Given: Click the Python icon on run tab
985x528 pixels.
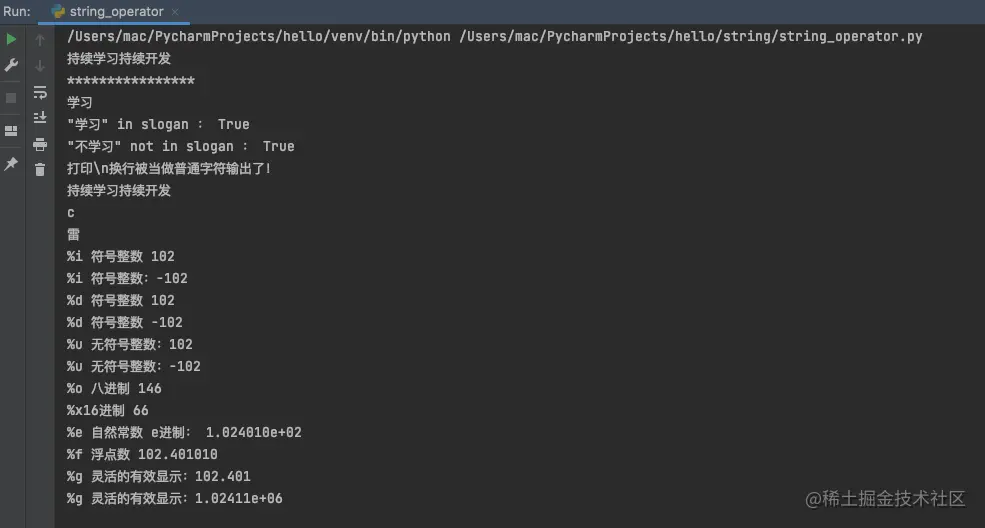Looking at the screenshot, I should [x=58, y=11].
